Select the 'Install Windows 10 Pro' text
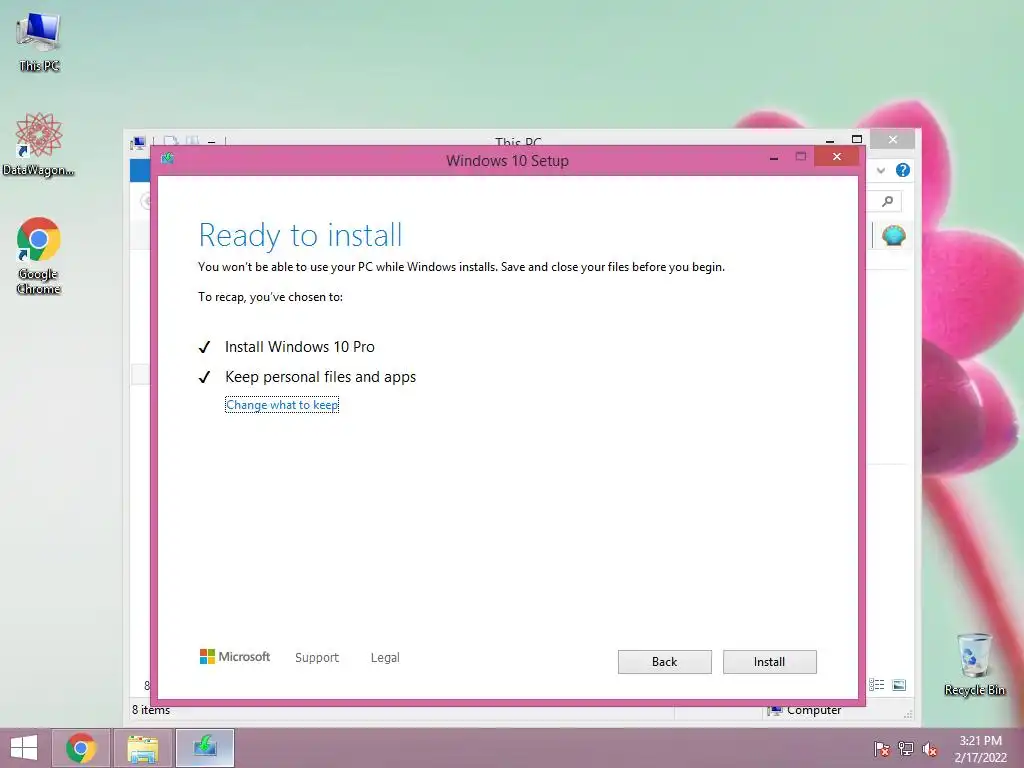 click(300, 347)
